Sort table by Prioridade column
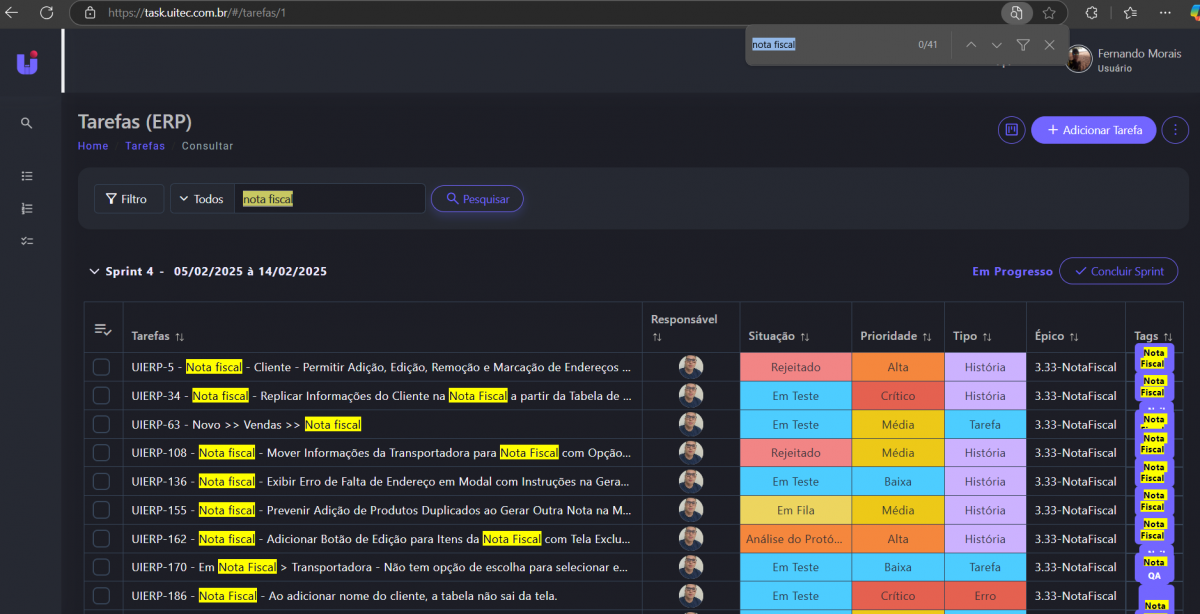Image resolution: width=1200 pixels, height=614 pixels. [896, 337]
